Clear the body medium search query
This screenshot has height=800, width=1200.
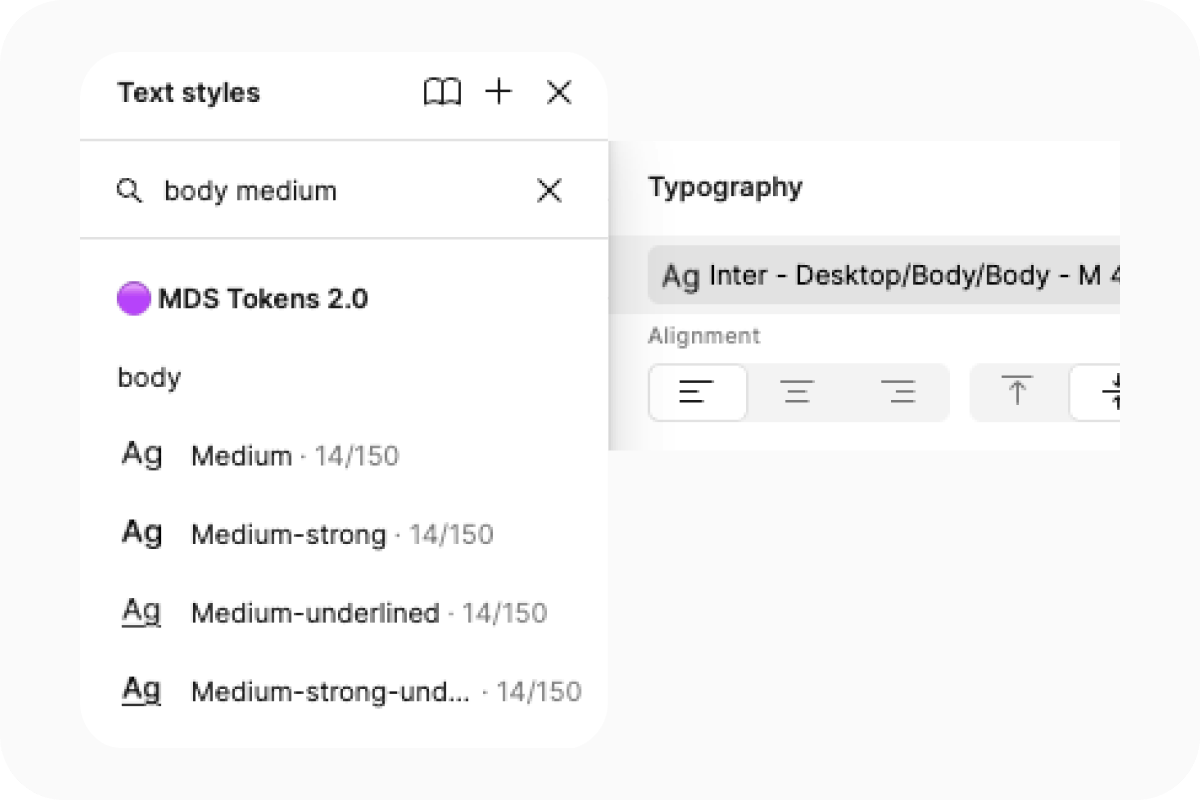point(549,190)
